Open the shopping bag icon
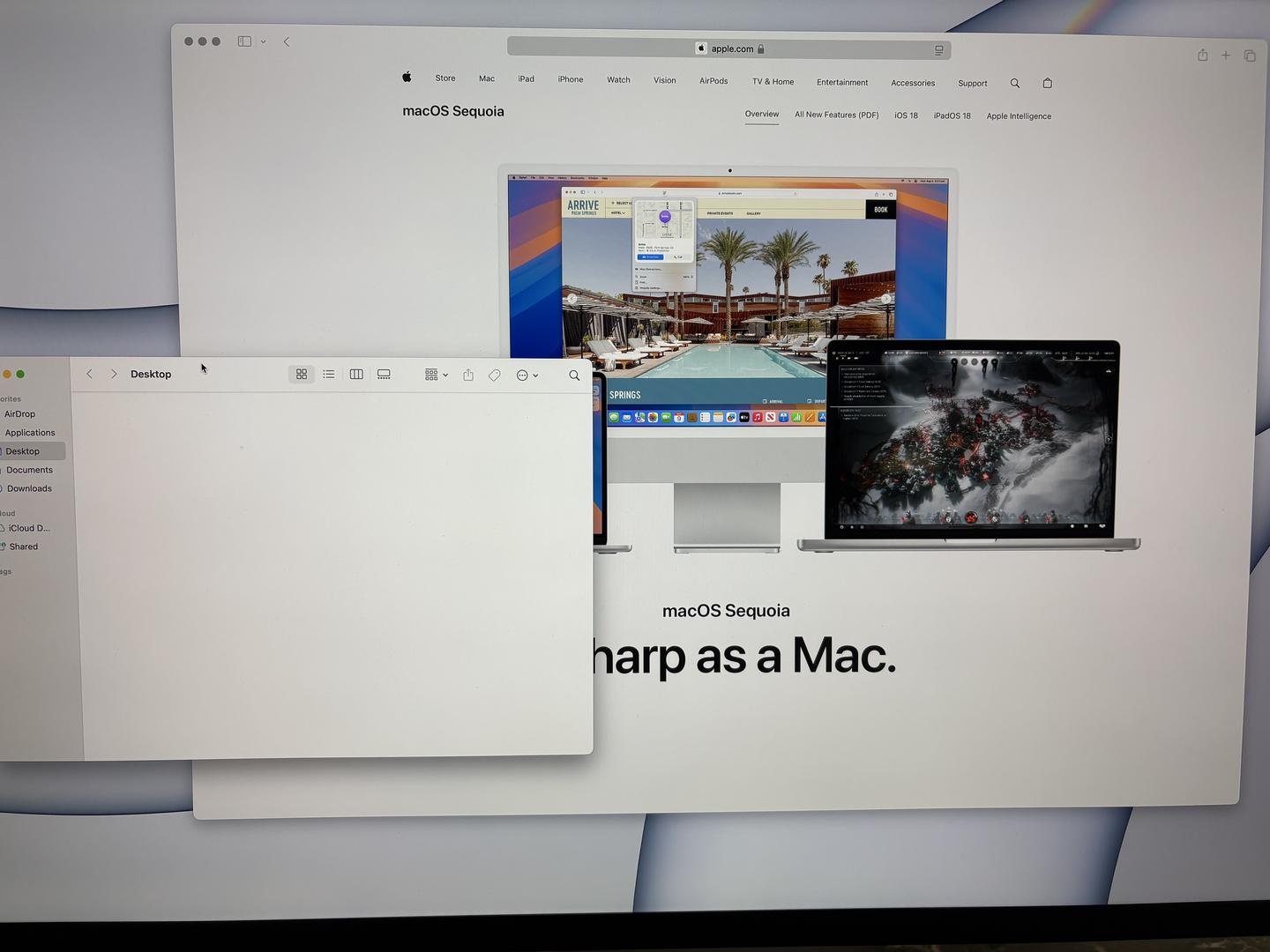The height and width of the screenshot is (952, 1270). click(x=1048, y=83)
